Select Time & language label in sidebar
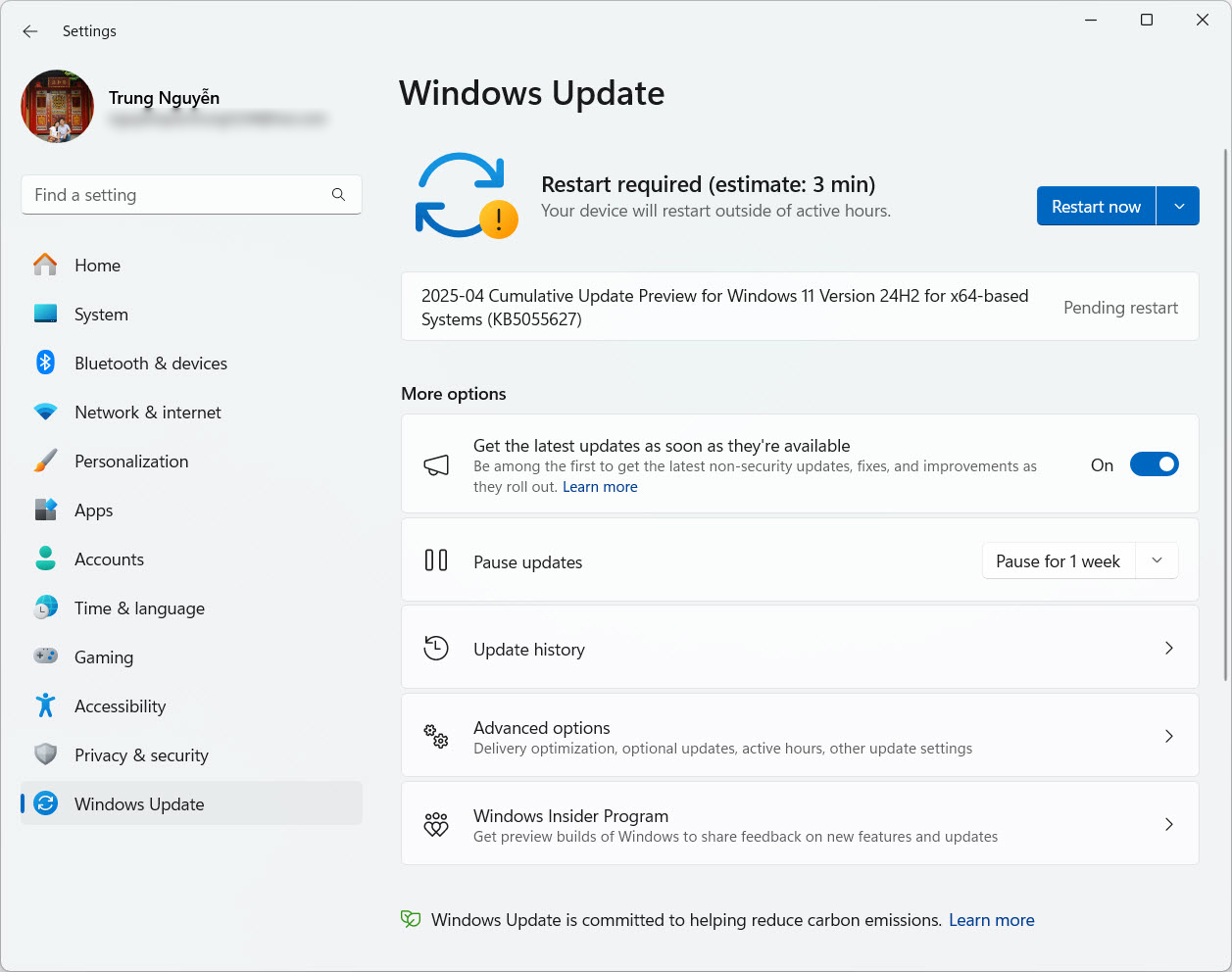1232x972 pixels. pyautogui.click(x=139, y=608)
